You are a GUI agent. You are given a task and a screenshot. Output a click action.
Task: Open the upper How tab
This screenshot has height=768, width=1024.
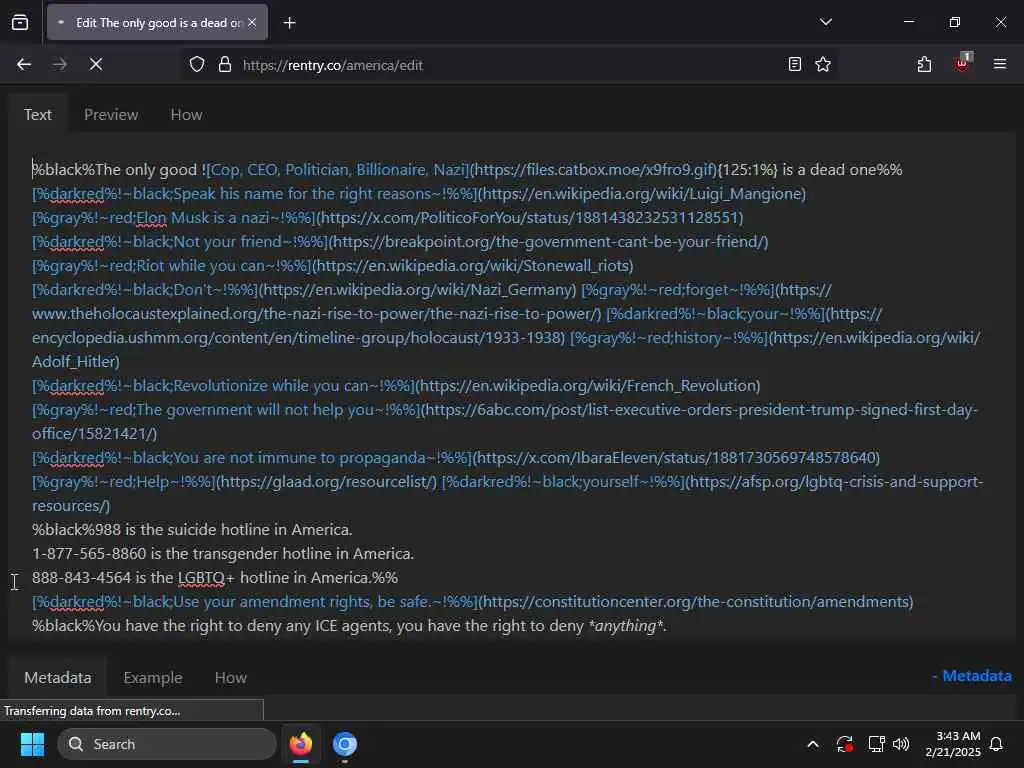click(x=186, y=115)
